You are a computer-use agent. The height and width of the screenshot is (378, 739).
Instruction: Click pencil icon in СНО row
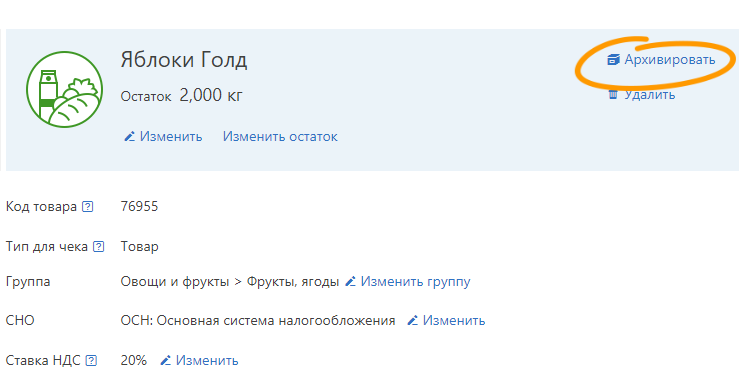[412, 320]
